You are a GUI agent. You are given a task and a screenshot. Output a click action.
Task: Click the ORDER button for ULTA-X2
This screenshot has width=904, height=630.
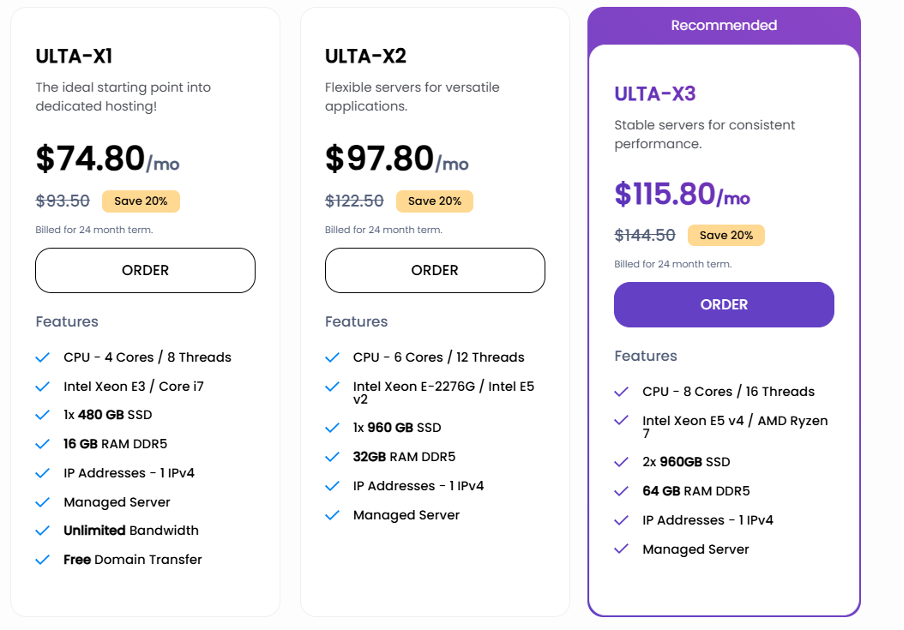434,270
